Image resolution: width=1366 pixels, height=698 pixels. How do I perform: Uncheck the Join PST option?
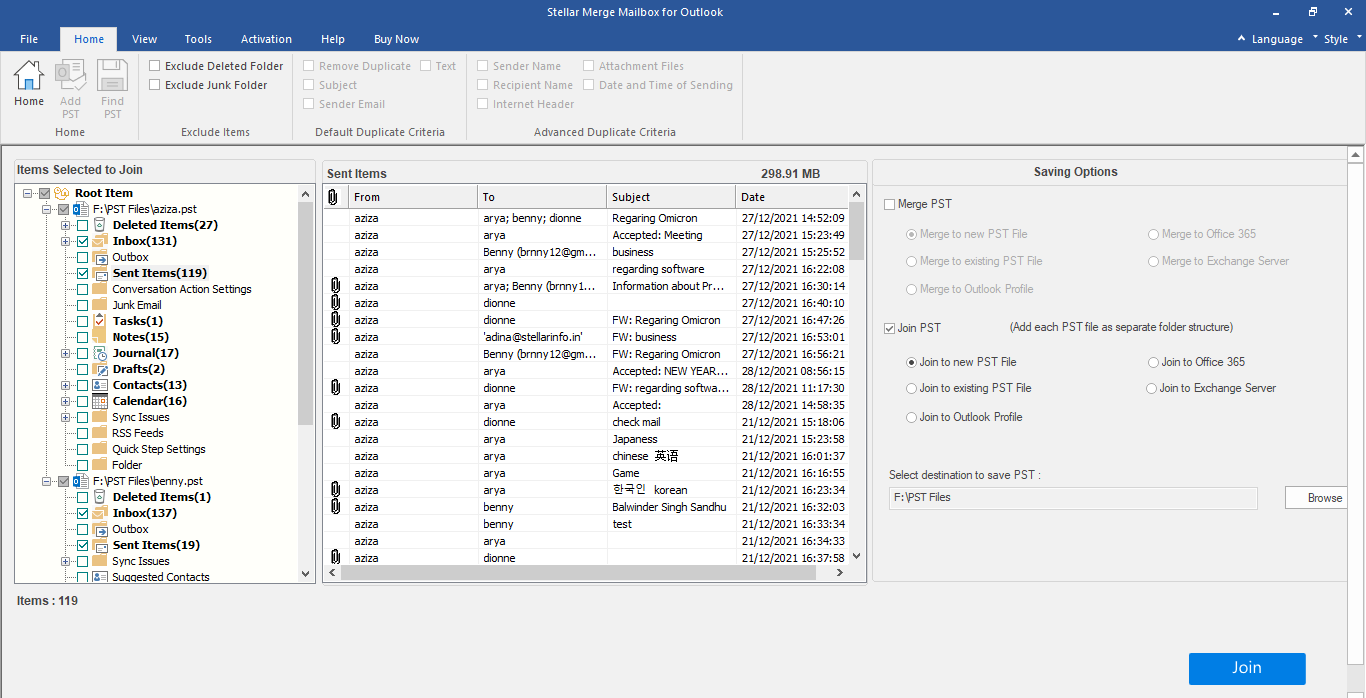click(x=890, y=328)
